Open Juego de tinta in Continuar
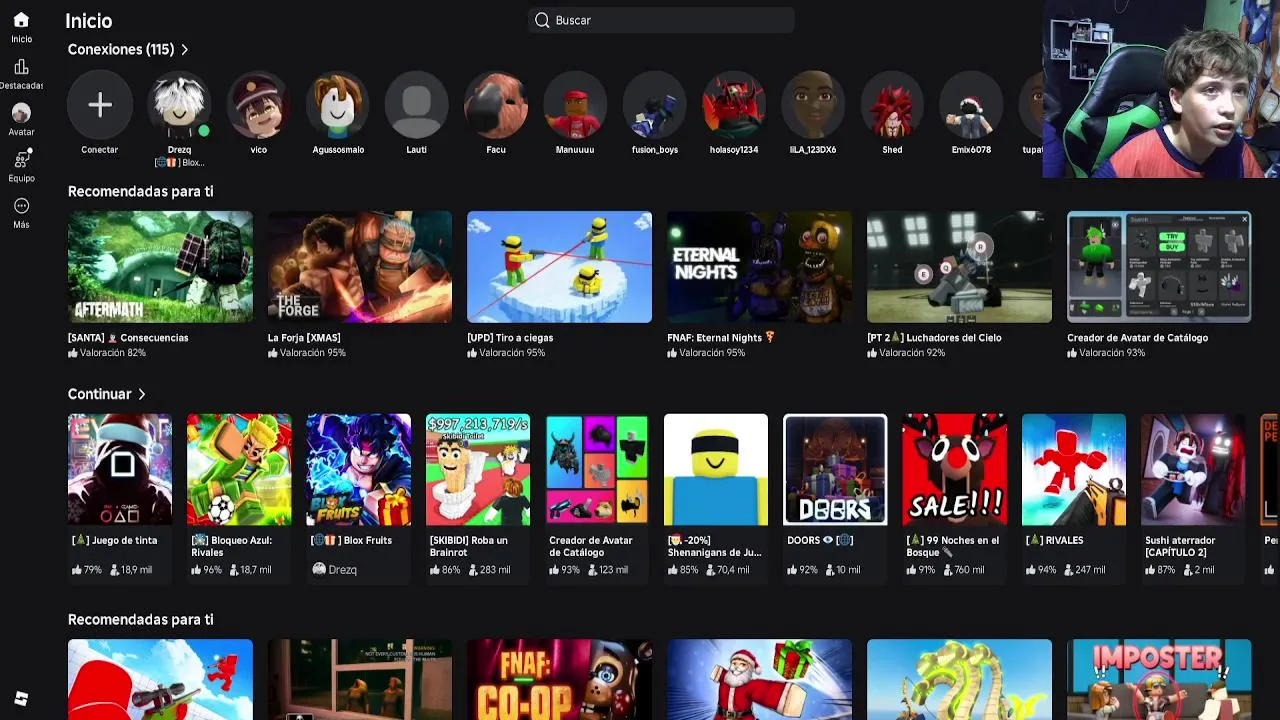The height and width of the screenshot is (720, 1280). pyautogui.click(x=120, y=469)
